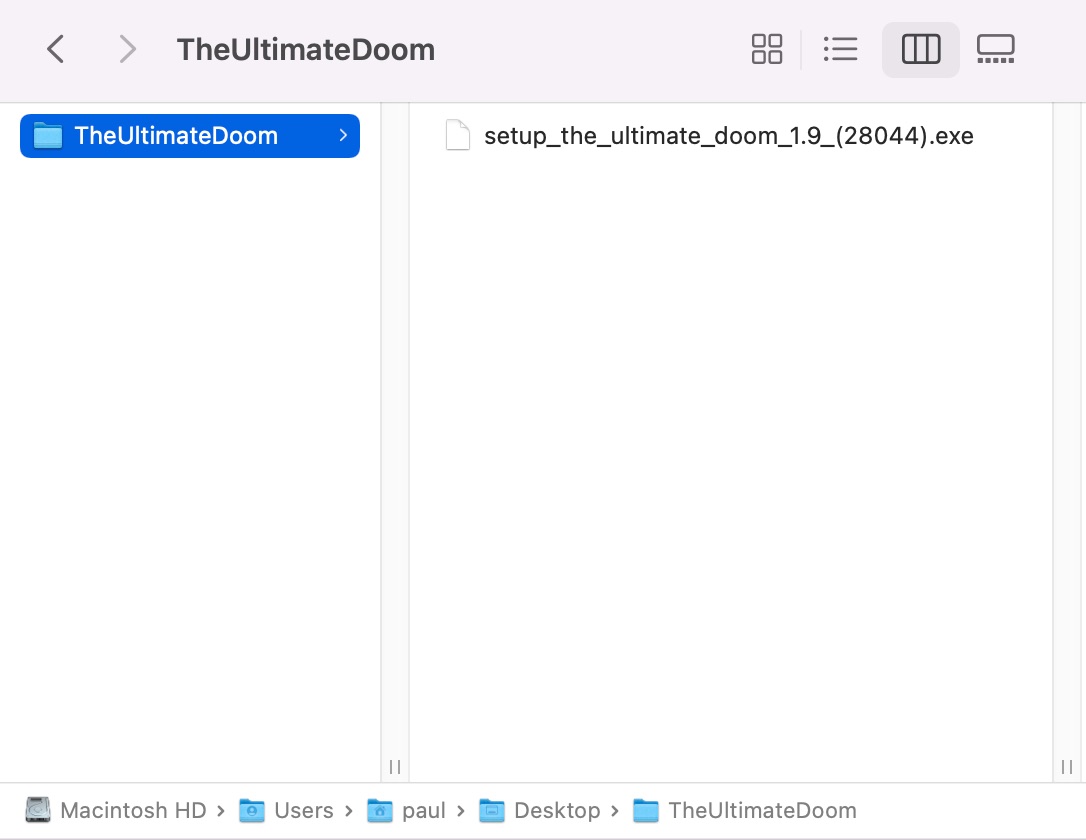Viewport: 1086px width, 840px height.
Task: Click the Users folder icon in path bar
Action: pos(251,810)
